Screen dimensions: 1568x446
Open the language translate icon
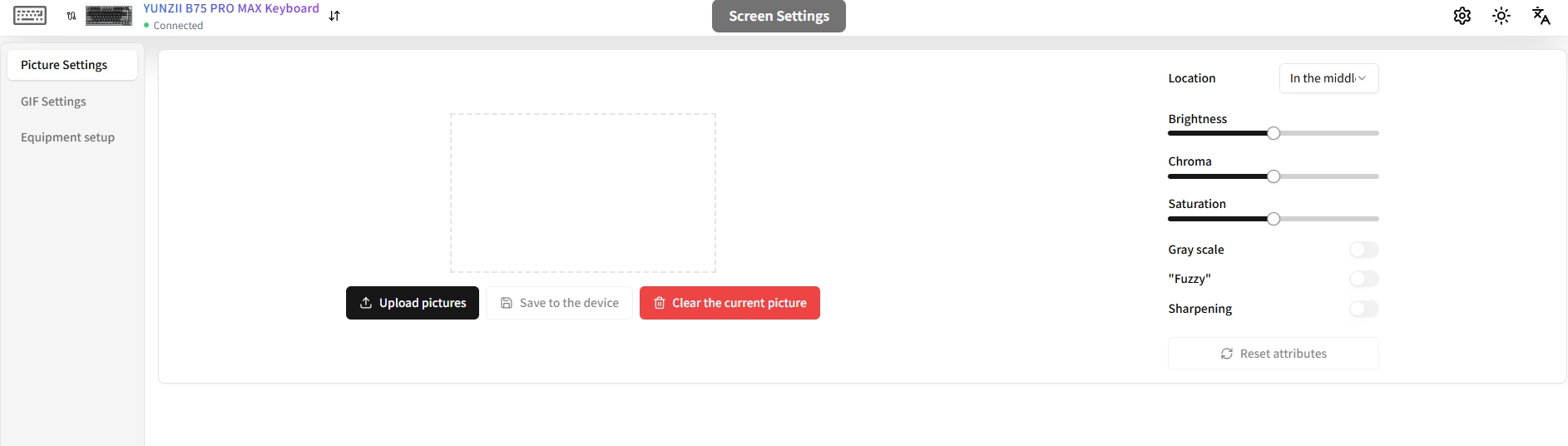1541,16
